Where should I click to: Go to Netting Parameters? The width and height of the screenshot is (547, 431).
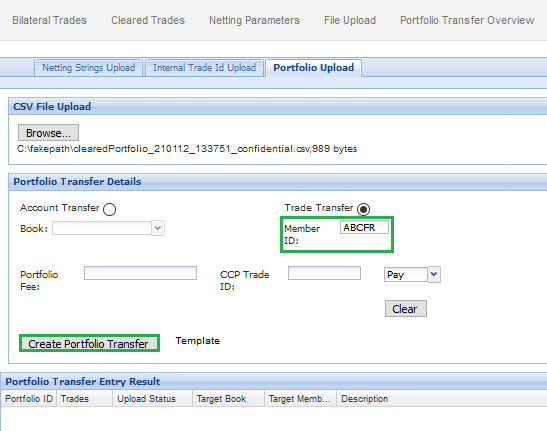[x=254, y=20]
